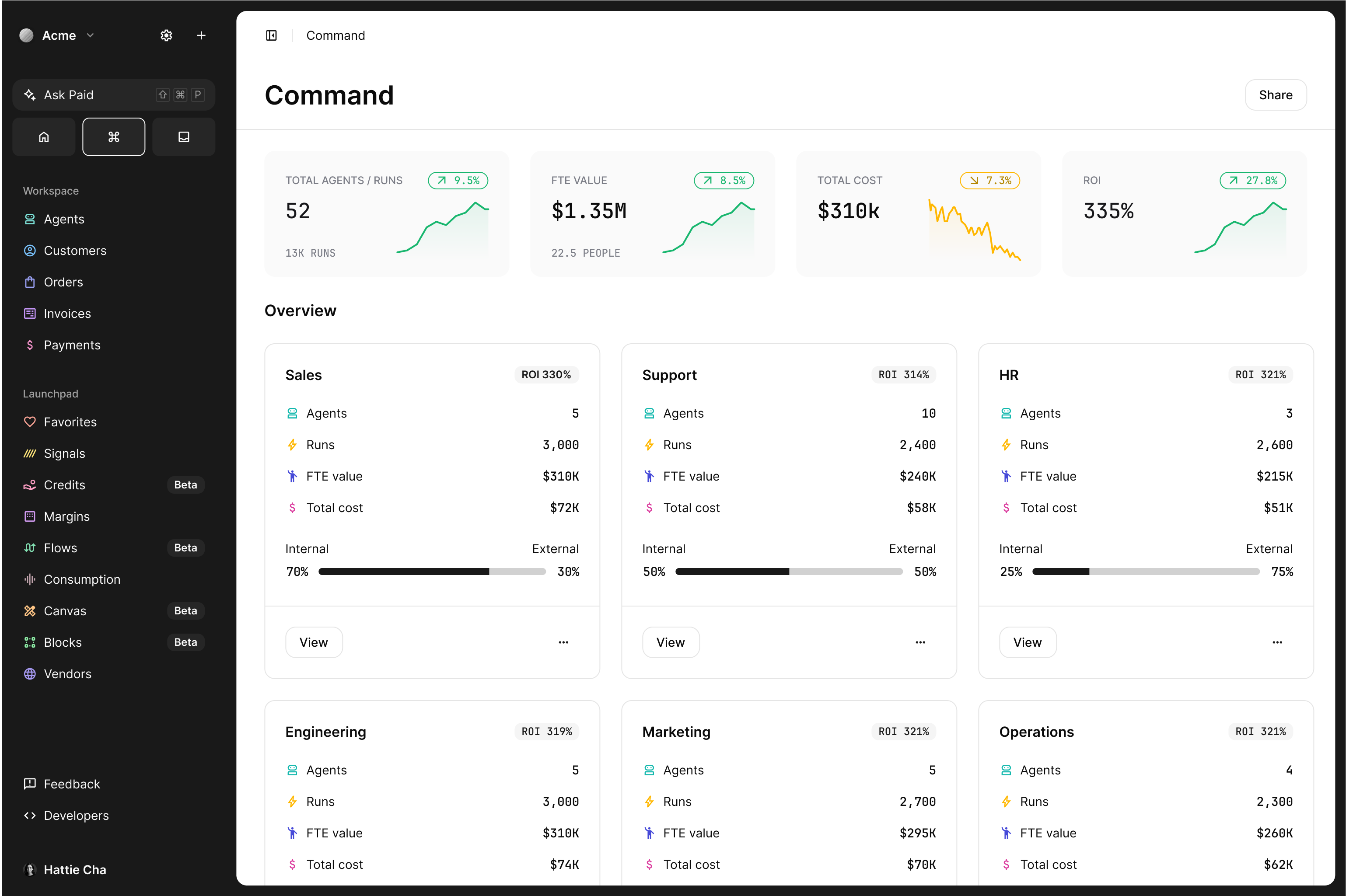Open workspace settings via the gear icon
The height and width of the screenshot is (896, 1346).
[x=166, y=35]
